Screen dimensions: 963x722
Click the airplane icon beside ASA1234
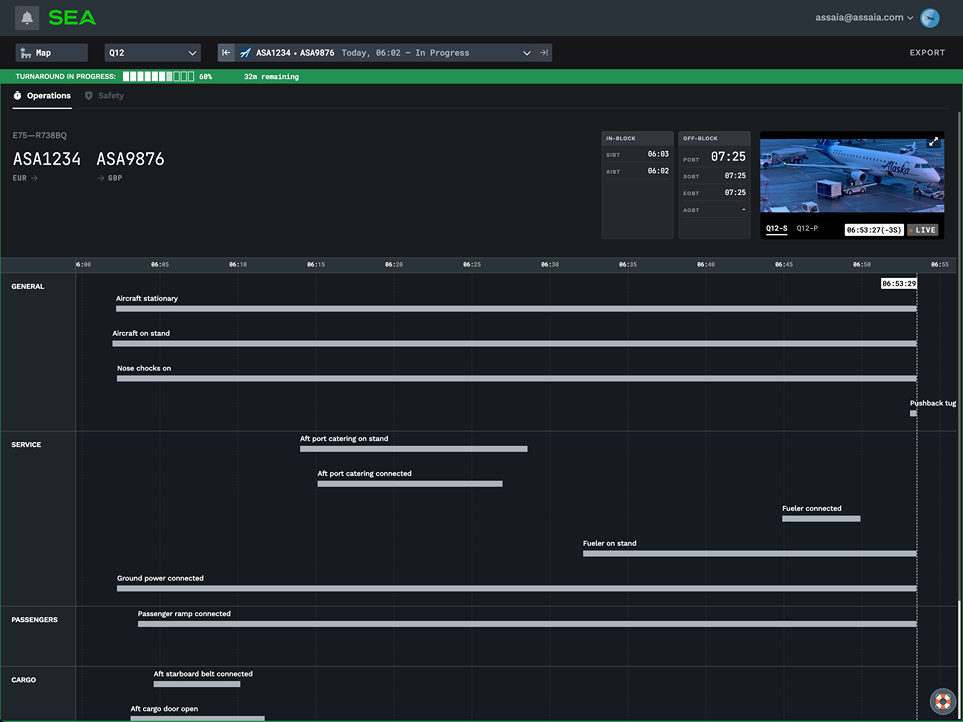click(x=245, y=53)
